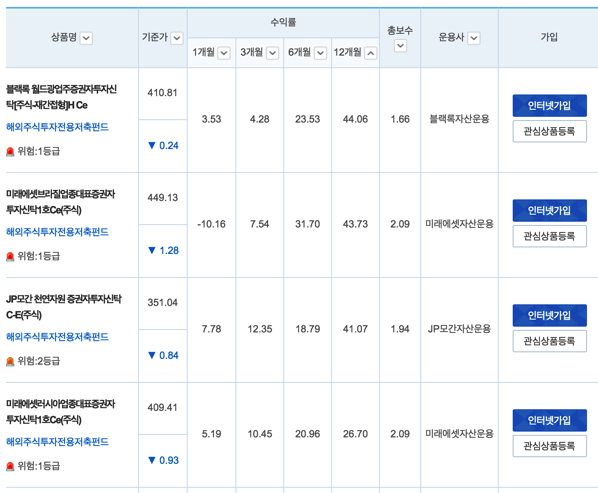Click 해외주식투자전용저축펀드 link under 브라질 fund
The image size is (598, 493).
[x=58, y=232]
